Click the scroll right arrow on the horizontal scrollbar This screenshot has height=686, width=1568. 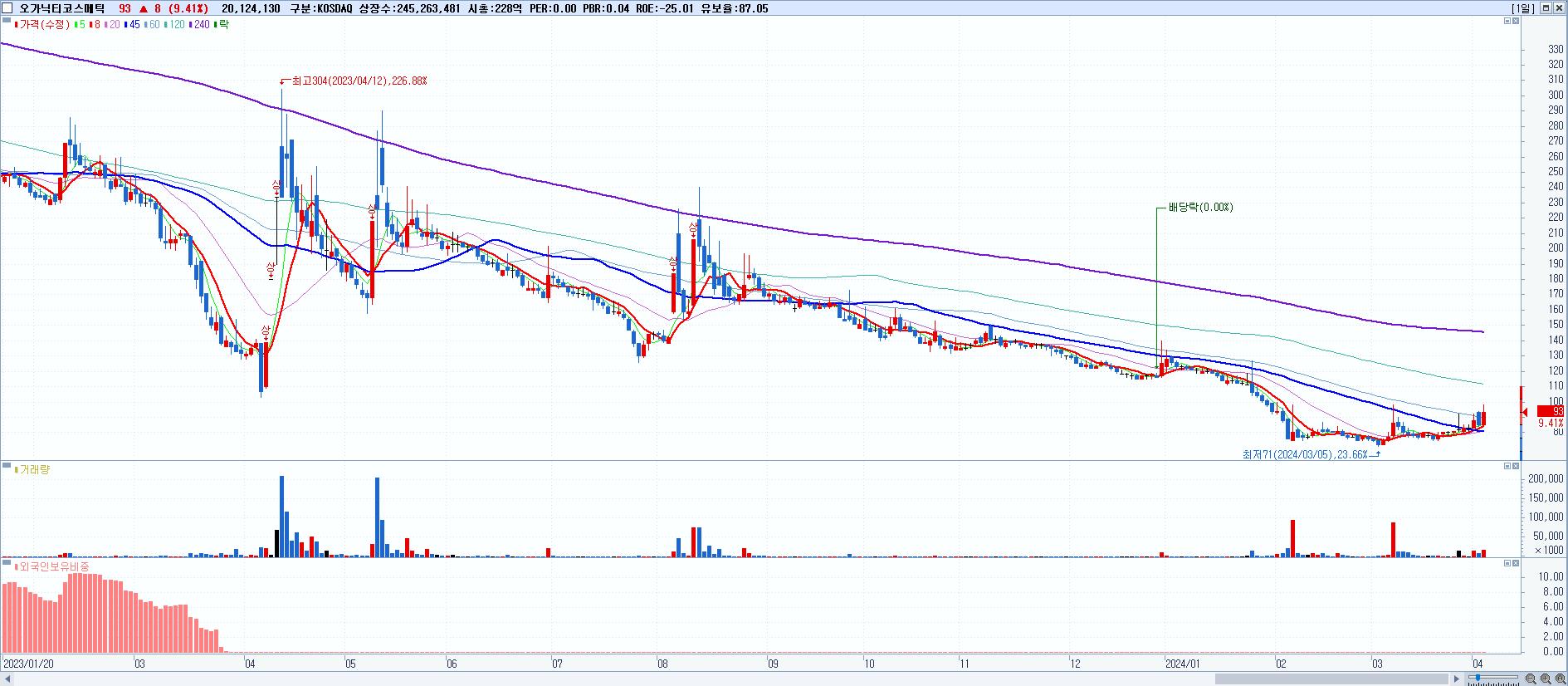(1458, 679)
